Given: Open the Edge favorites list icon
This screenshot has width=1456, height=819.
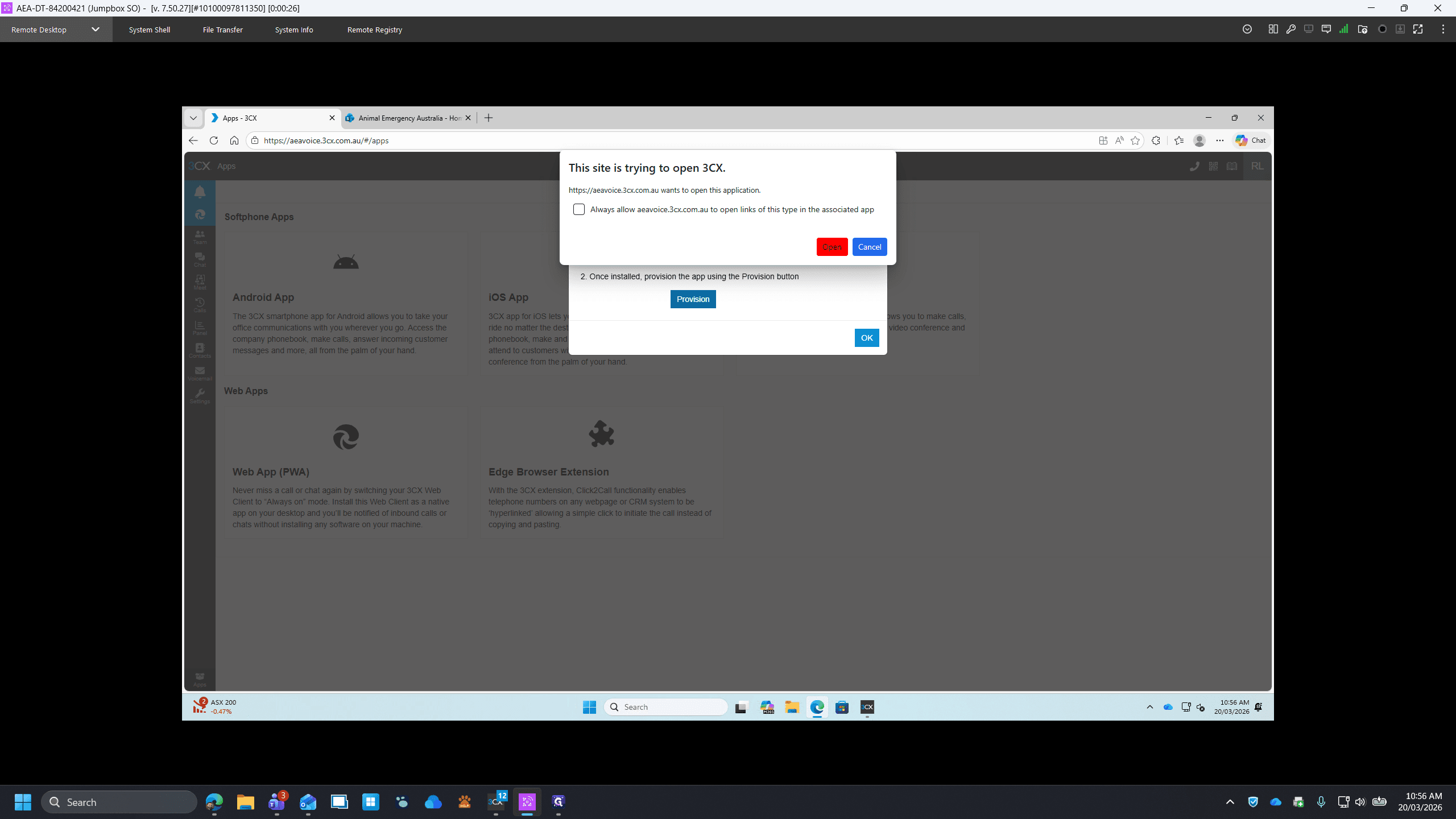Looking at the screenshot, I should coord(1179,140).
